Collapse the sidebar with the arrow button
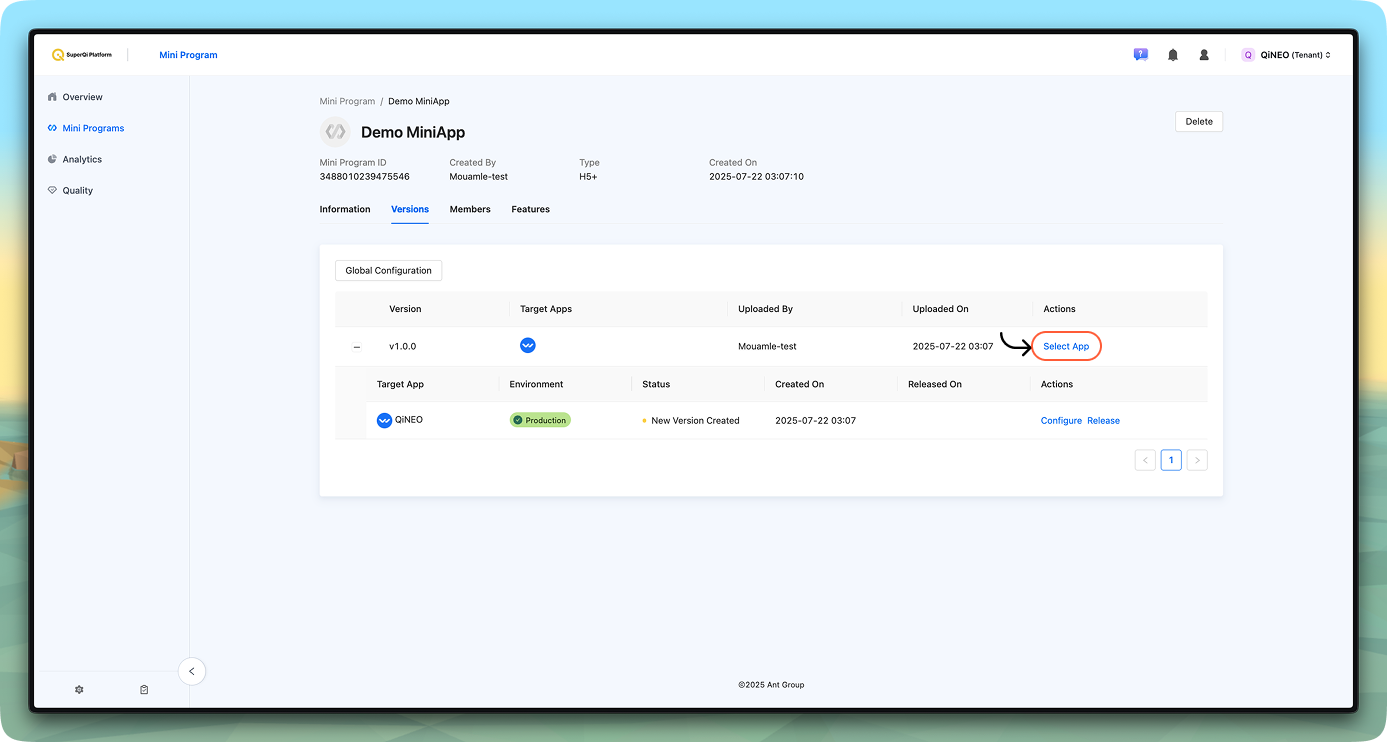The width and height of the screenshot is (1387, 742). coord(192,671)
